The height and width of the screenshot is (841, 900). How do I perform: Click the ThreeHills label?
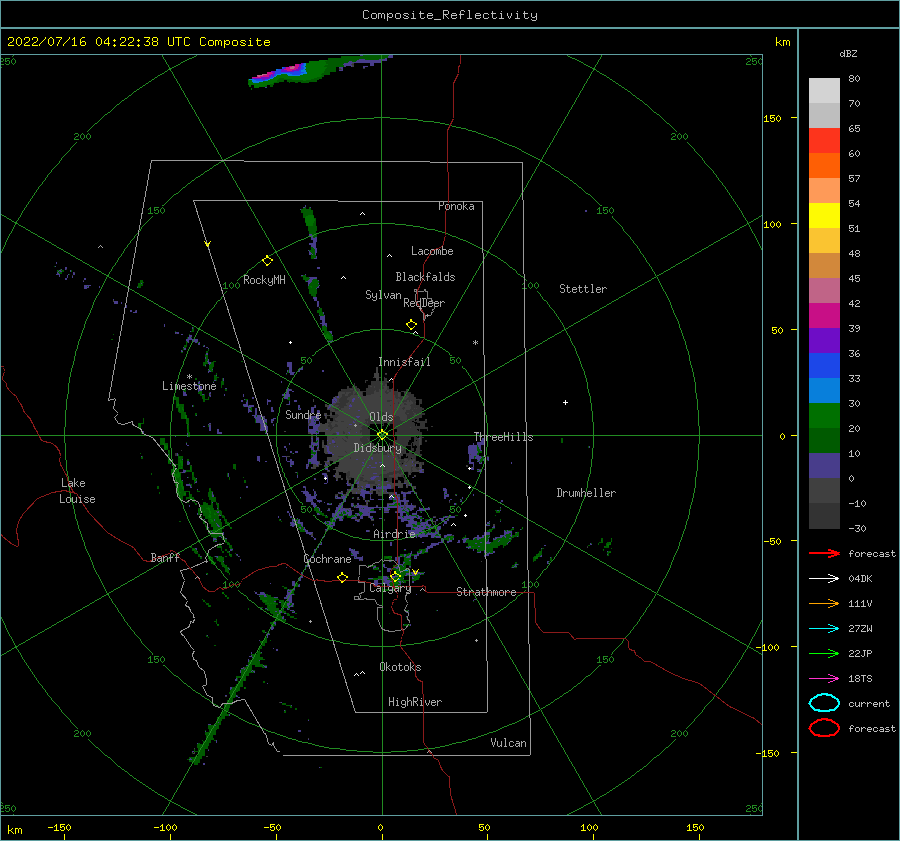click(503, 437)
